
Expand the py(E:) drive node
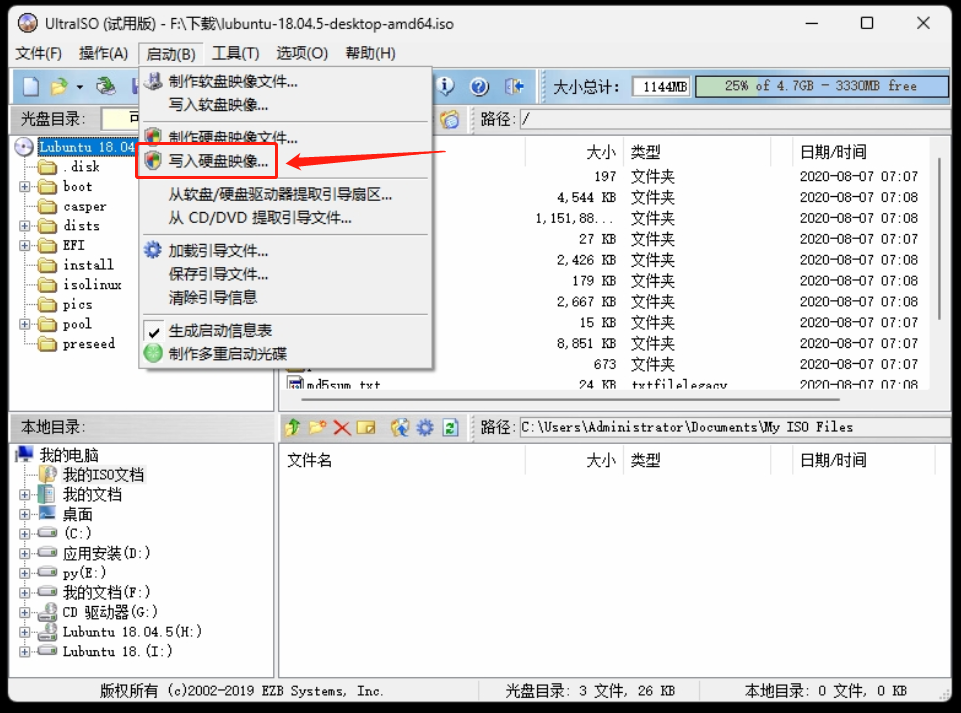tap(25, 573)
